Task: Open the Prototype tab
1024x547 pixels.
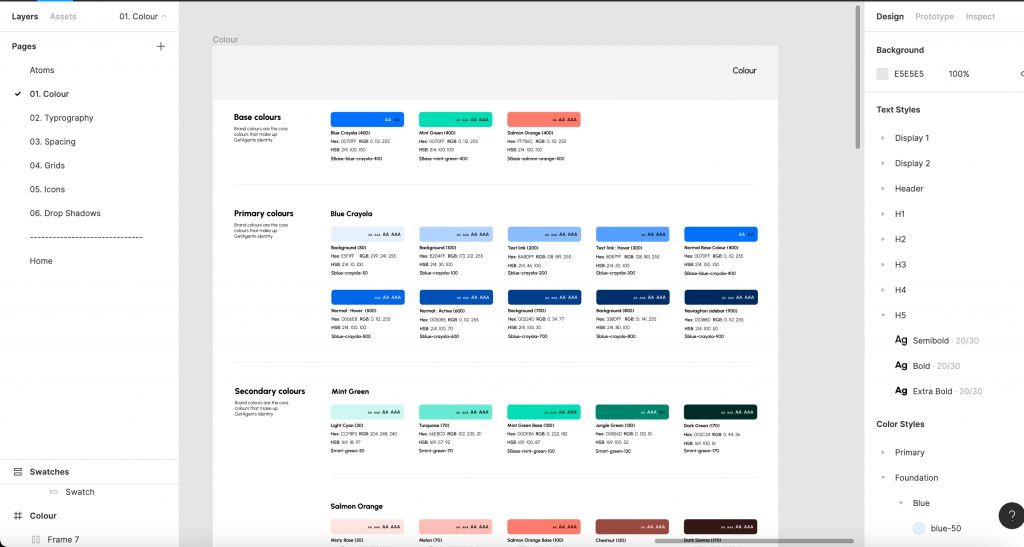Action: pyautogui.click(x=934, y=17)
